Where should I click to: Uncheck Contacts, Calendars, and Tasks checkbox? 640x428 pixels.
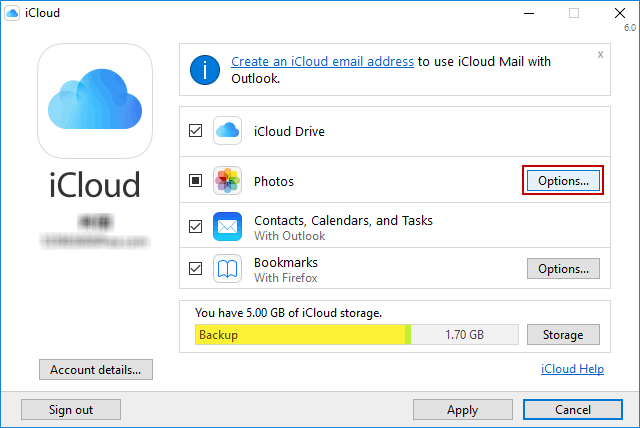(196, 226)
